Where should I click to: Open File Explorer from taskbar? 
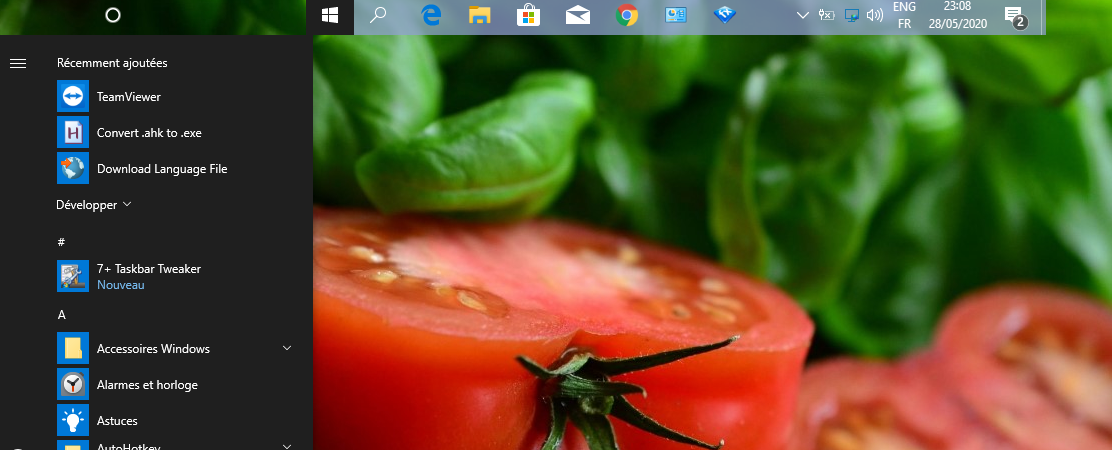click(x=480, y=16)
